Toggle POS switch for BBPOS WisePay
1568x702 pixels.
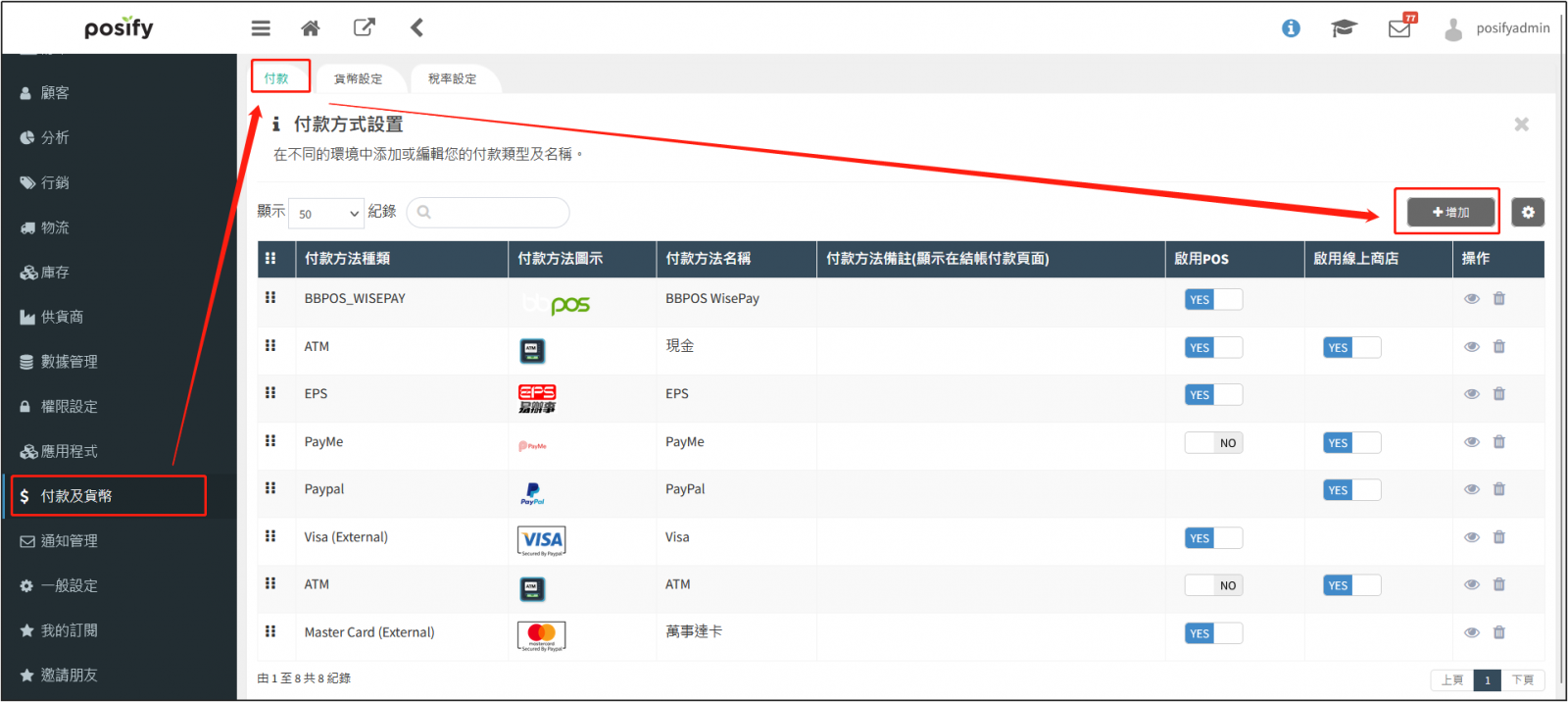tap(1213, 300)
